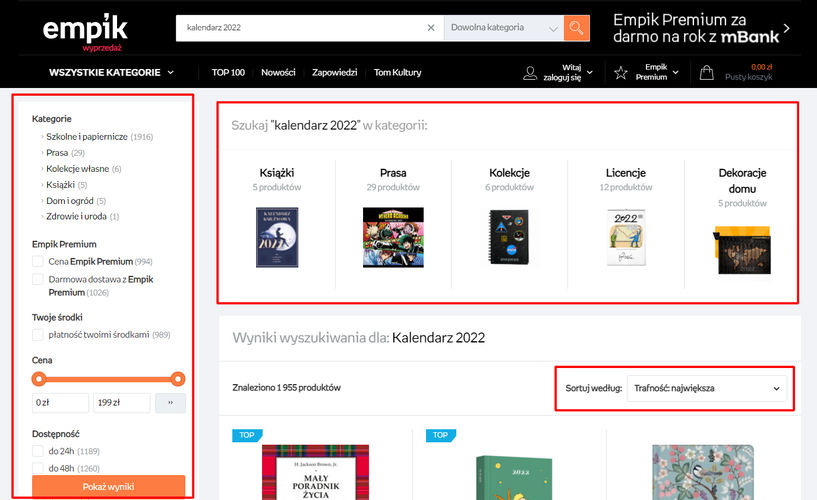Click the Empik Premium star icon

[621, 73]
